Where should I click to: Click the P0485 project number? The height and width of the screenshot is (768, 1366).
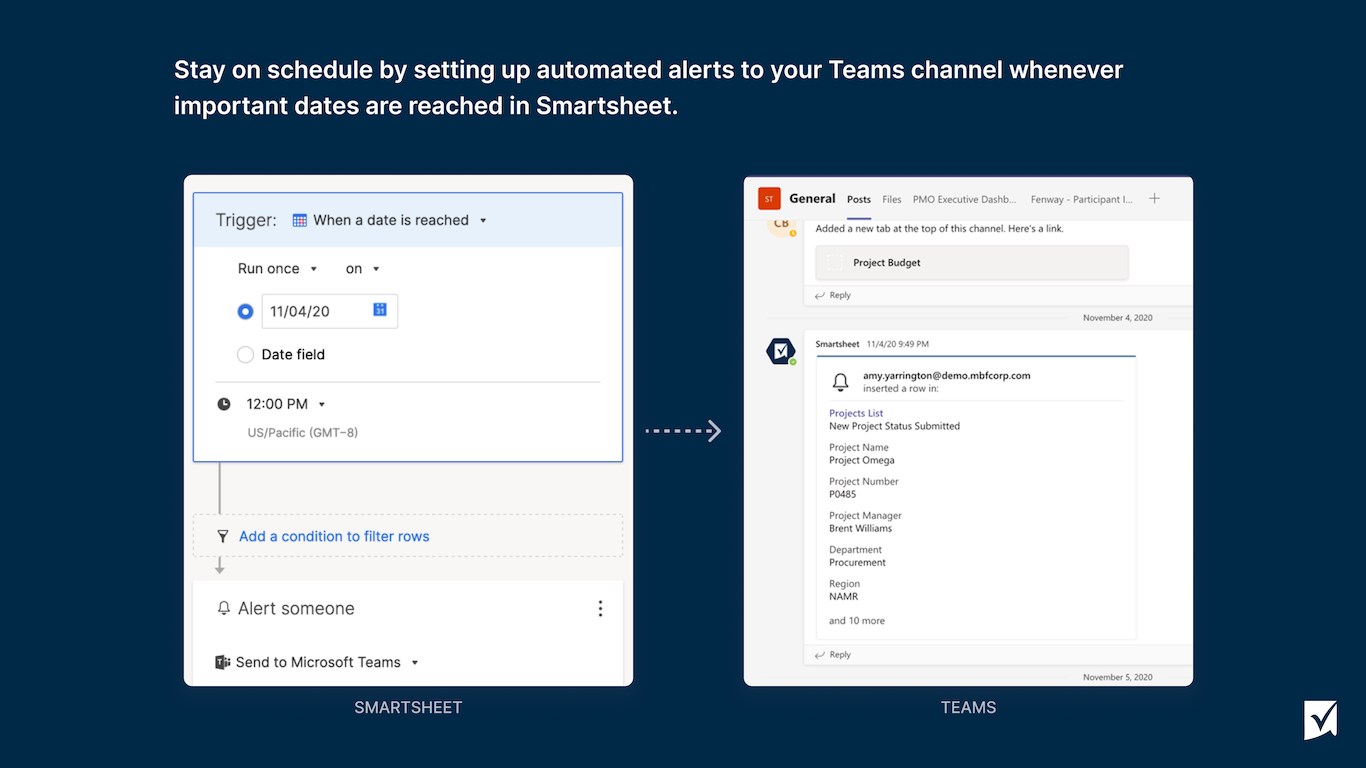(843, 494)
